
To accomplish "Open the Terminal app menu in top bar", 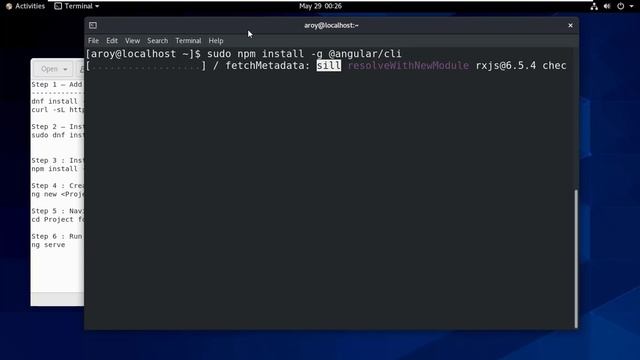I will (77, 6).
